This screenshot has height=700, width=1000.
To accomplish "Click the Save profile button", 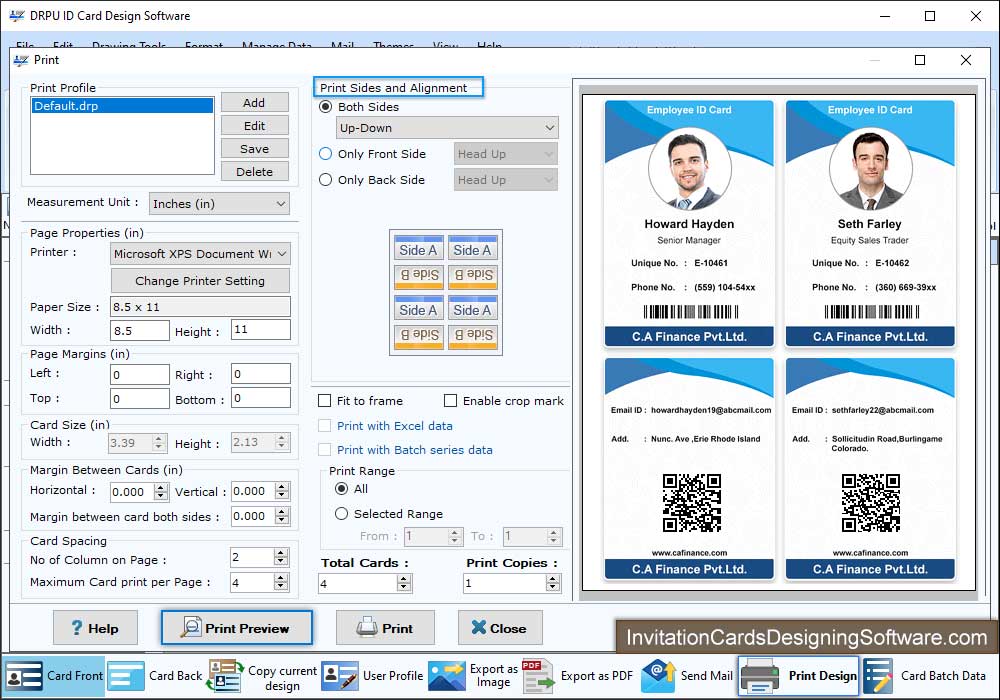I will [254, 149].
